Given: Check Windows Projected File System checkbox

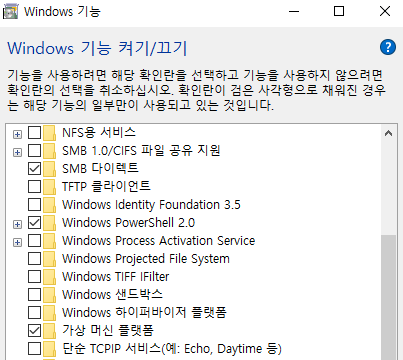Looking at the screenshot, I should [x=34, y=259].
